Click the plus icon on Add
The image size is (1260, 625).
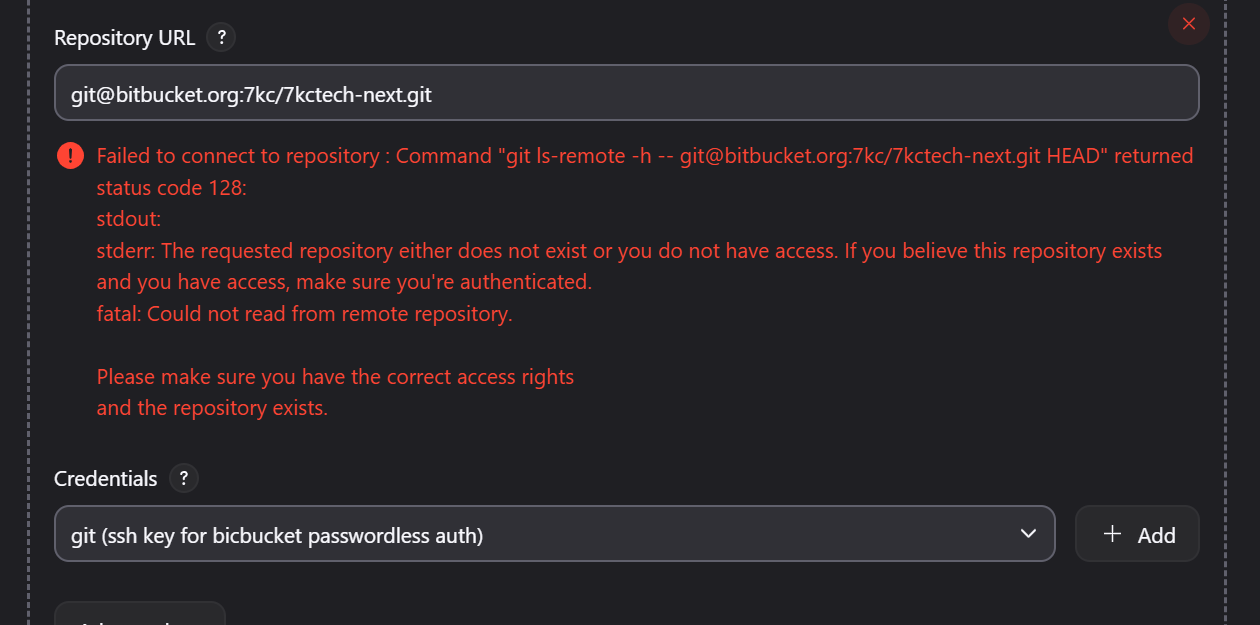(x=1112, y=534)
